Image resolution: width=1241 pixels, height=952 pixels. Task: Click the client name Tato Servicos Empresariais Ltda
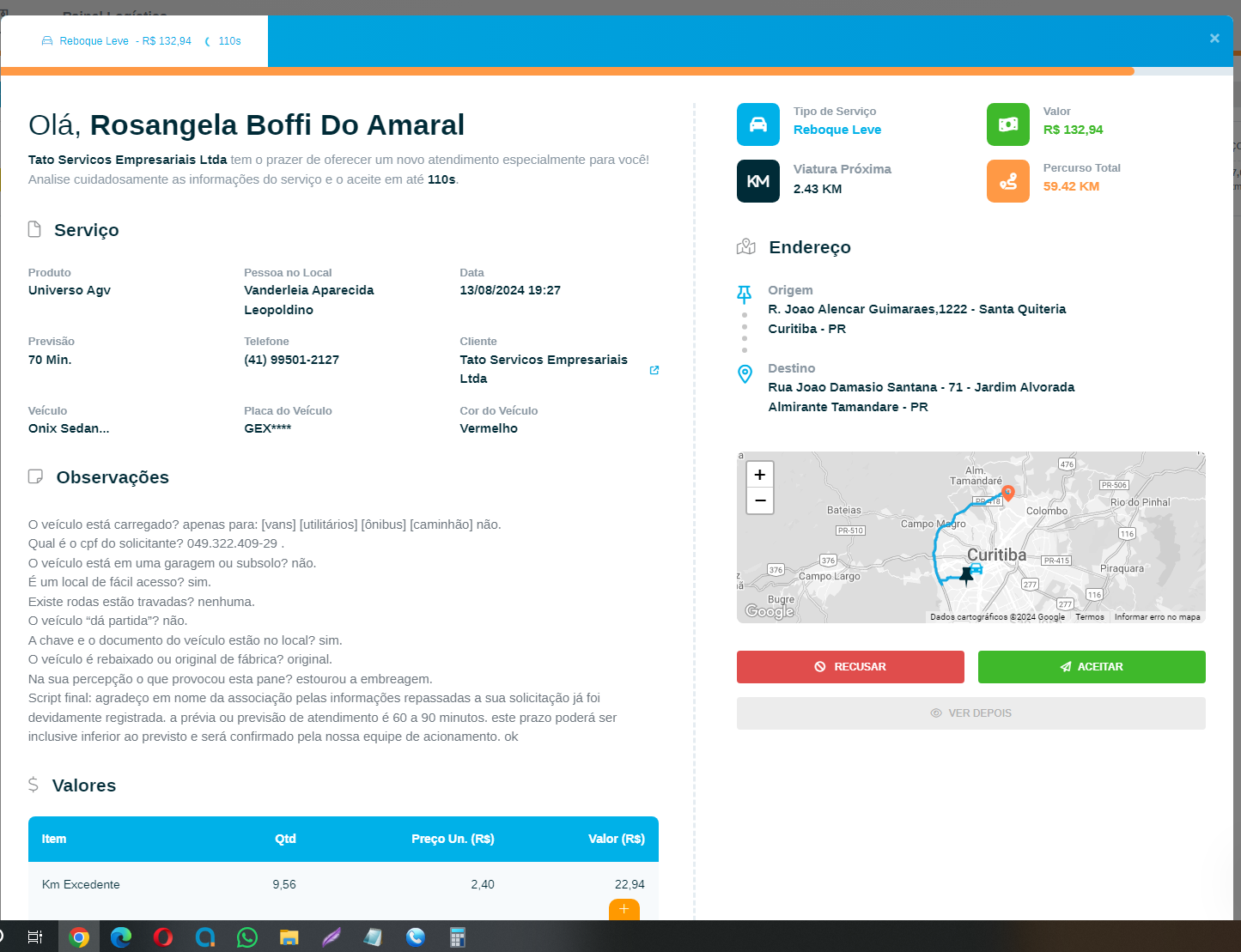pos(544,369)
